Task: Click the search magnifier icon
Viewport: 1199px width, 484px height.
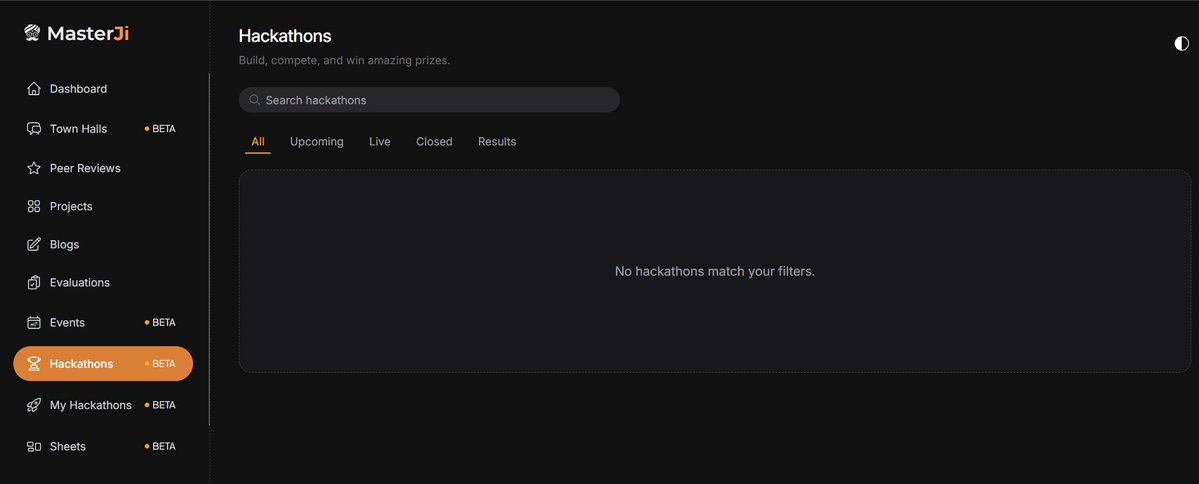Action: pos(255,100)
